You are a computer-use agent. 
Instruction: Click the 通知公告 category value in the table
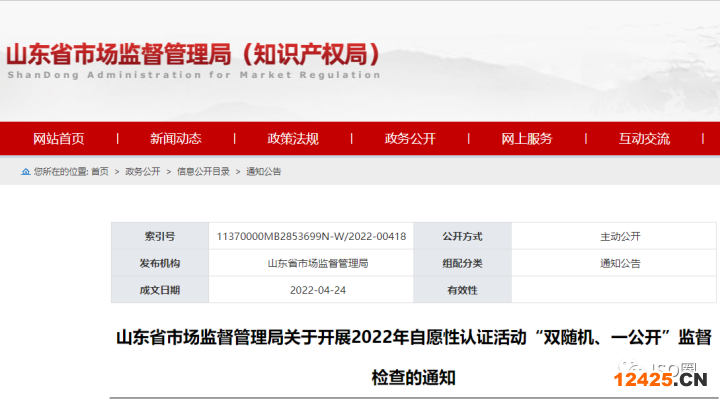click(x=619, y=263)
